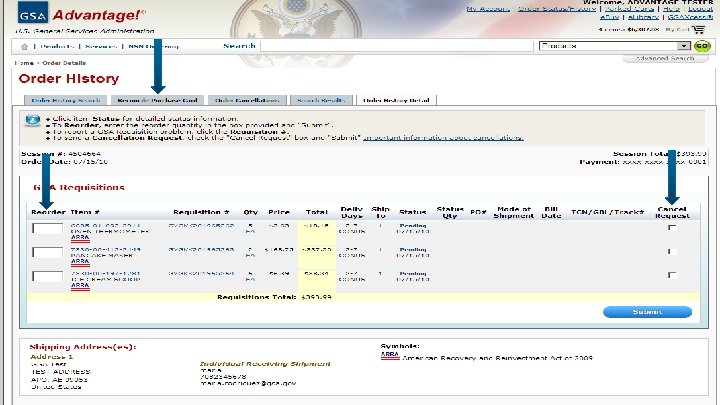Click the ARRA symbol in Symbols legend

390,355
